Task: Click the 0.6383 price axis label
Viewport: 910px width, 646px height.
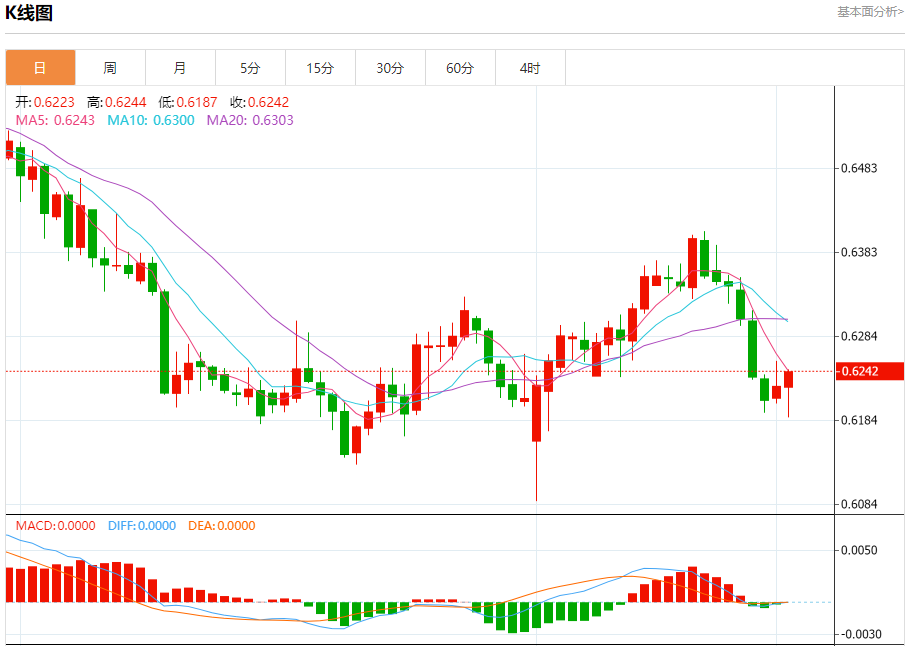Action: pos(860,252)
